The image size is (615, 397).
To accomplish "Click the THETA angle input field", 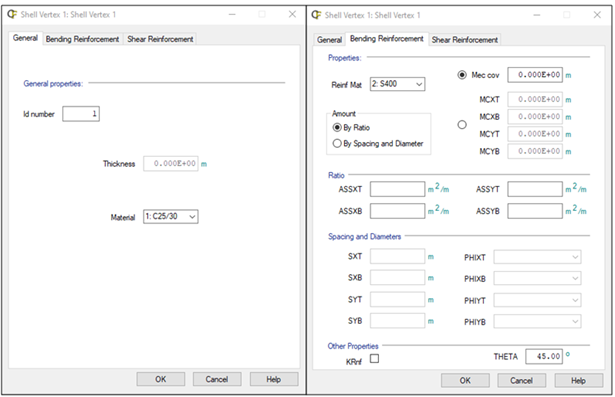I will [x=544, y=357].
